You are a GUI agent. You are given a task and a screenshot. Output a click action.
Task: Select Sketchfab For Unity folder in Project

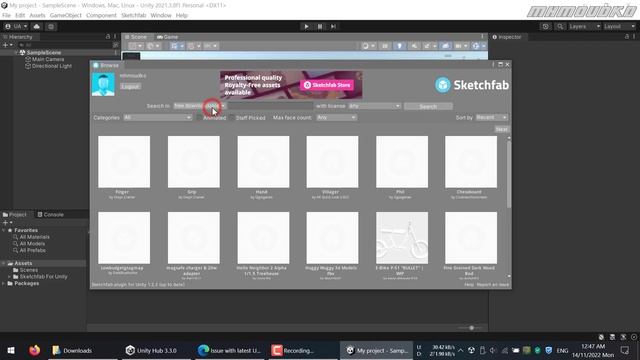pos(43,277)
